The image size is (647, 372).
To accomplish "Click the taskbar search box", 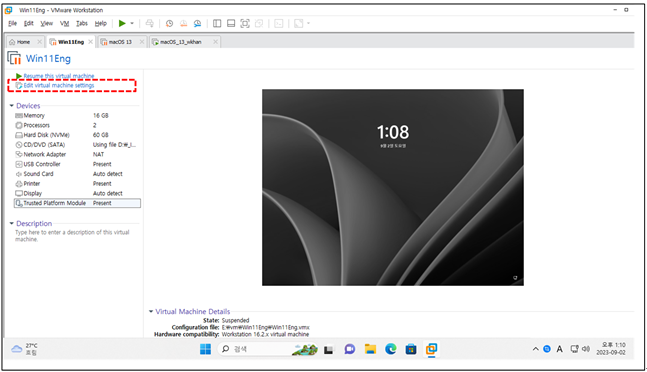I will 267,349.
